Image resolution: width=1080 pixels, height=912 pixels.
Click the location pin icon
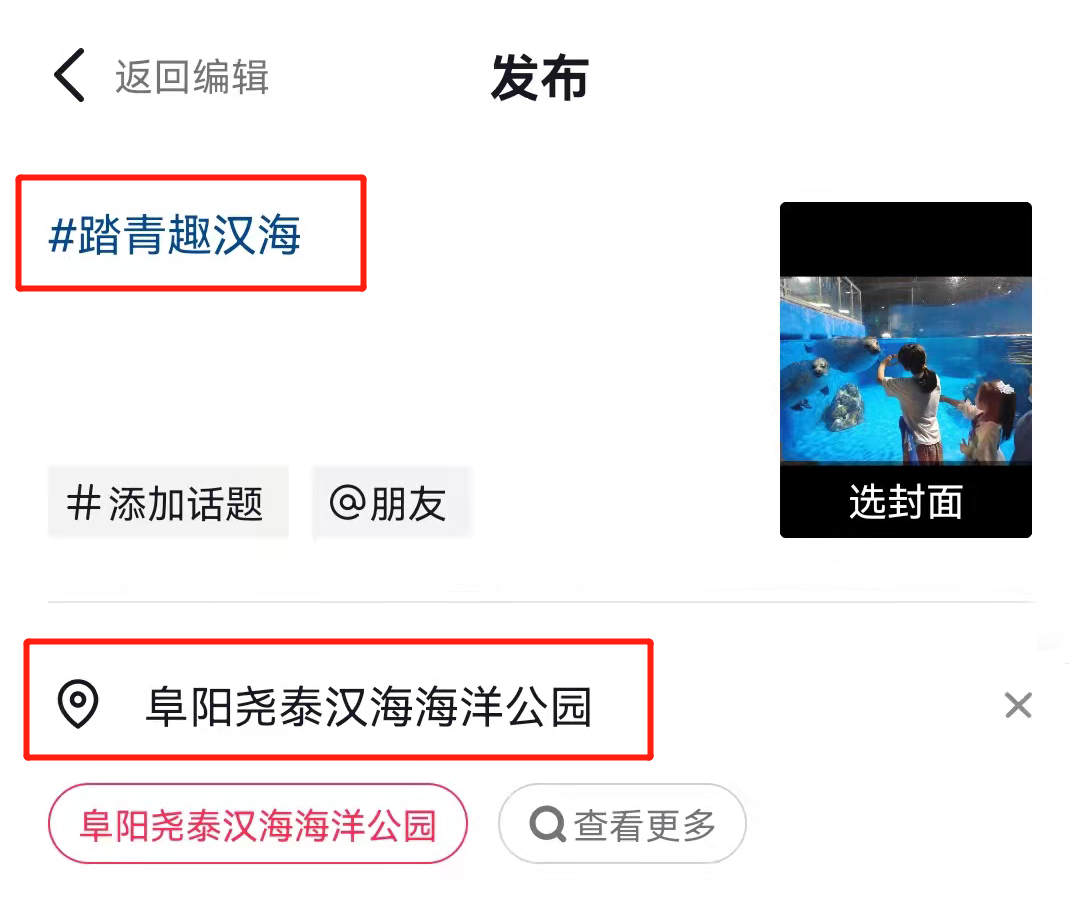tap(78, 704)
